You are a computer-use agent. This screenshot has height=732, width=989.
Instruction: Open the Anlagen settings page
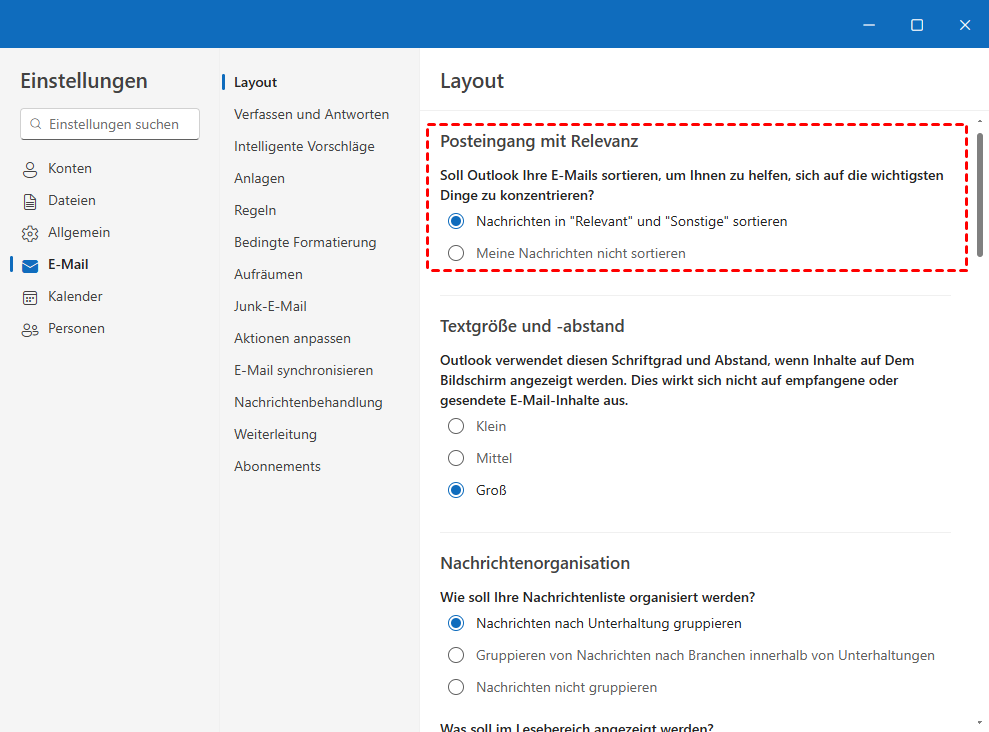coord(259,178)
